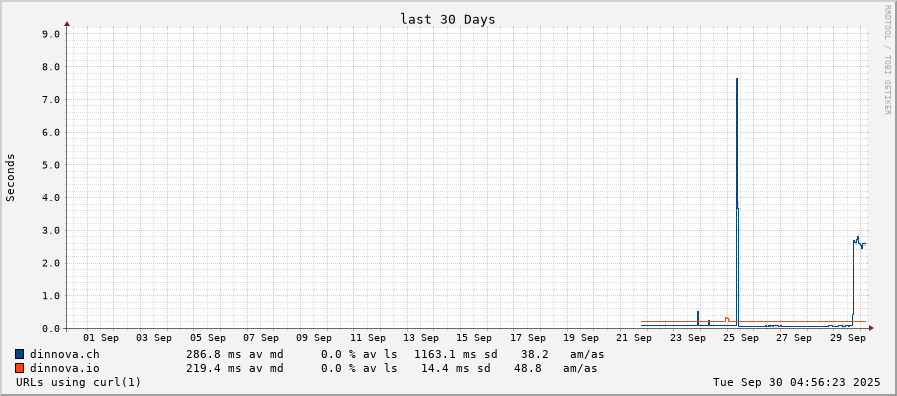Click the small orange bump near 25 Sep

[727, 319]
